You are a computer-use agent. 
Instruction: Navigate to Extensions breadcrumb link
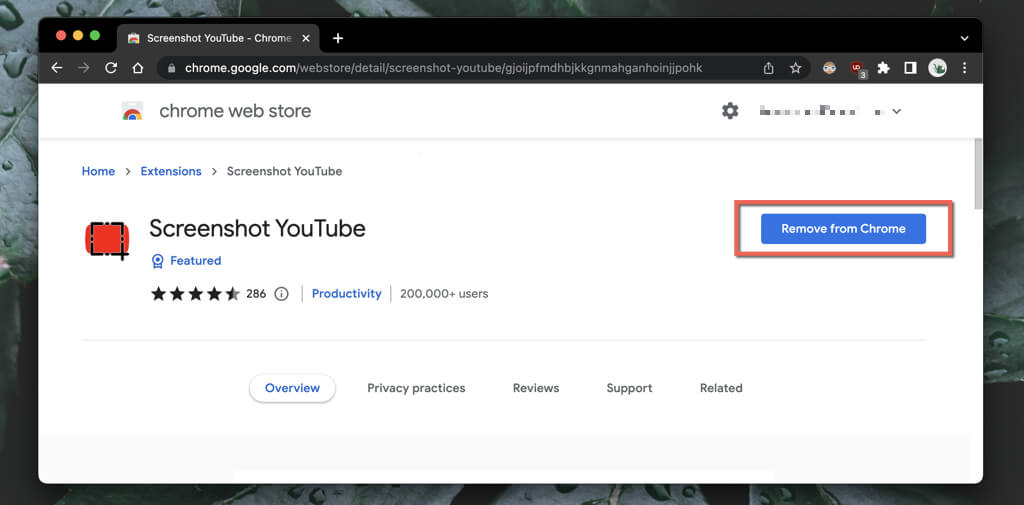pyautogui.click(x=171, y=171)
